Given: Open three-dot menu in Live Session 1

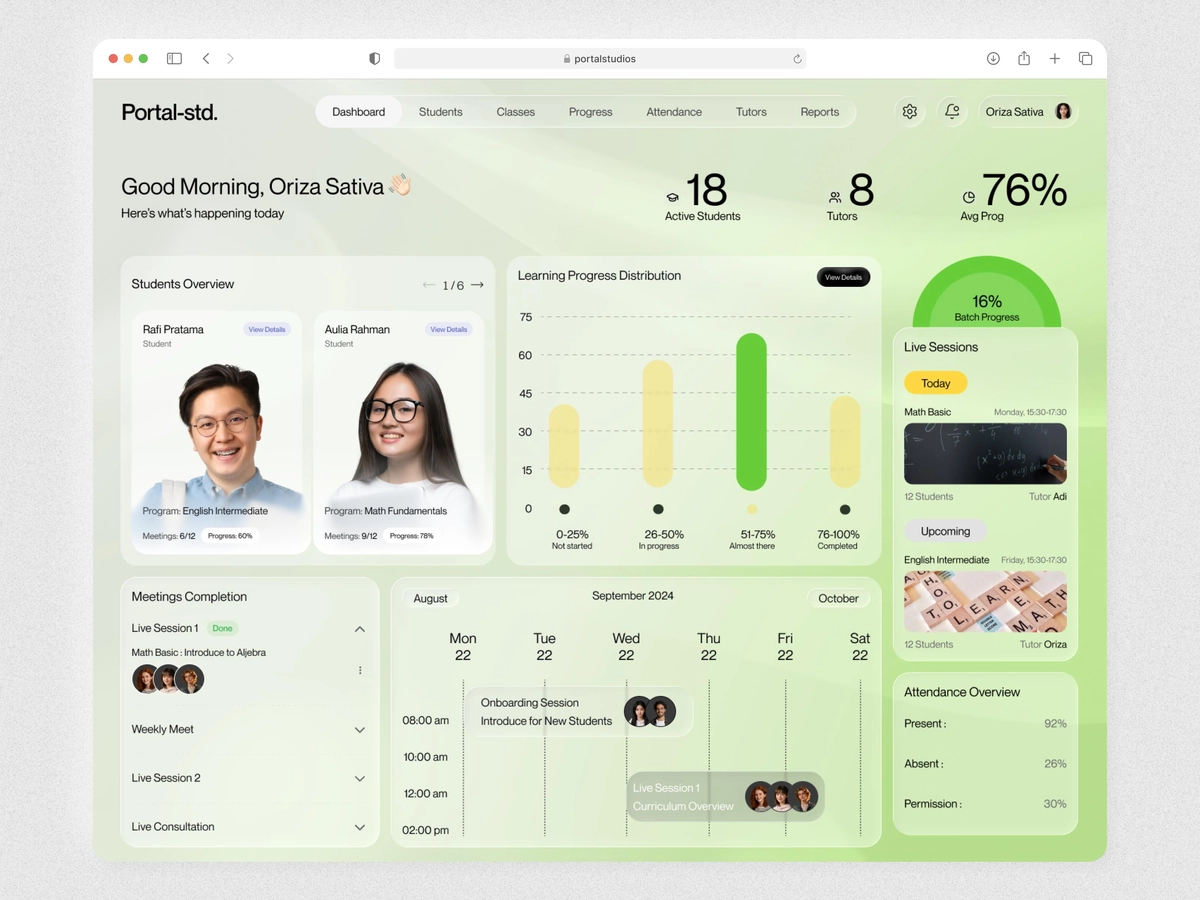Looking at the screenshot, I should point(360,670).
